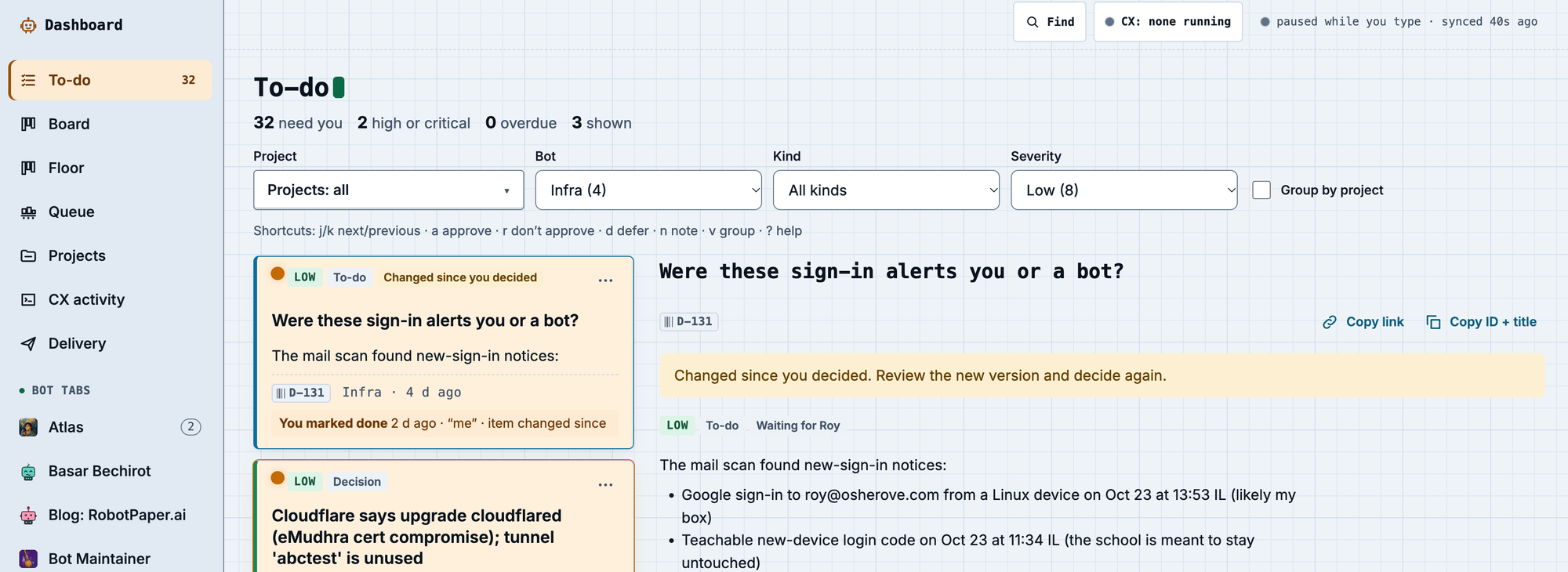Image resolution: width=1568 pixels, height=572 pixels.
Task: Switch to the Board view
Action: [x=111, y=124]
